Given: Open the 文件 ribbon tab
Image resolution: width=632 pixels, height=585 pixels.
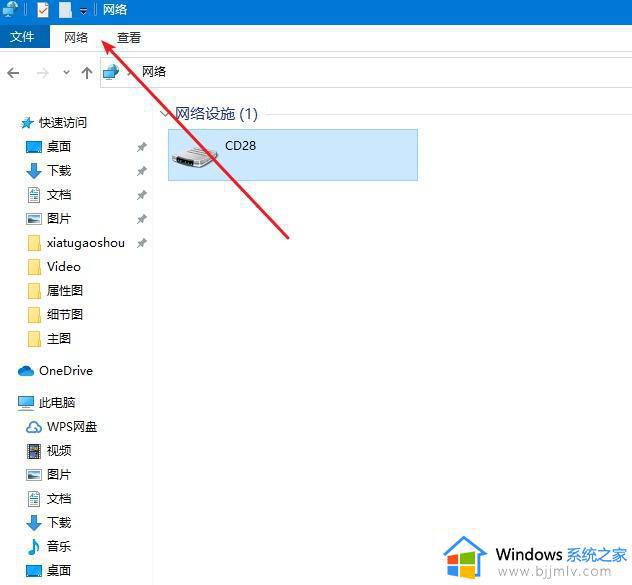Looking at the screenshot, I should (23, 37).
